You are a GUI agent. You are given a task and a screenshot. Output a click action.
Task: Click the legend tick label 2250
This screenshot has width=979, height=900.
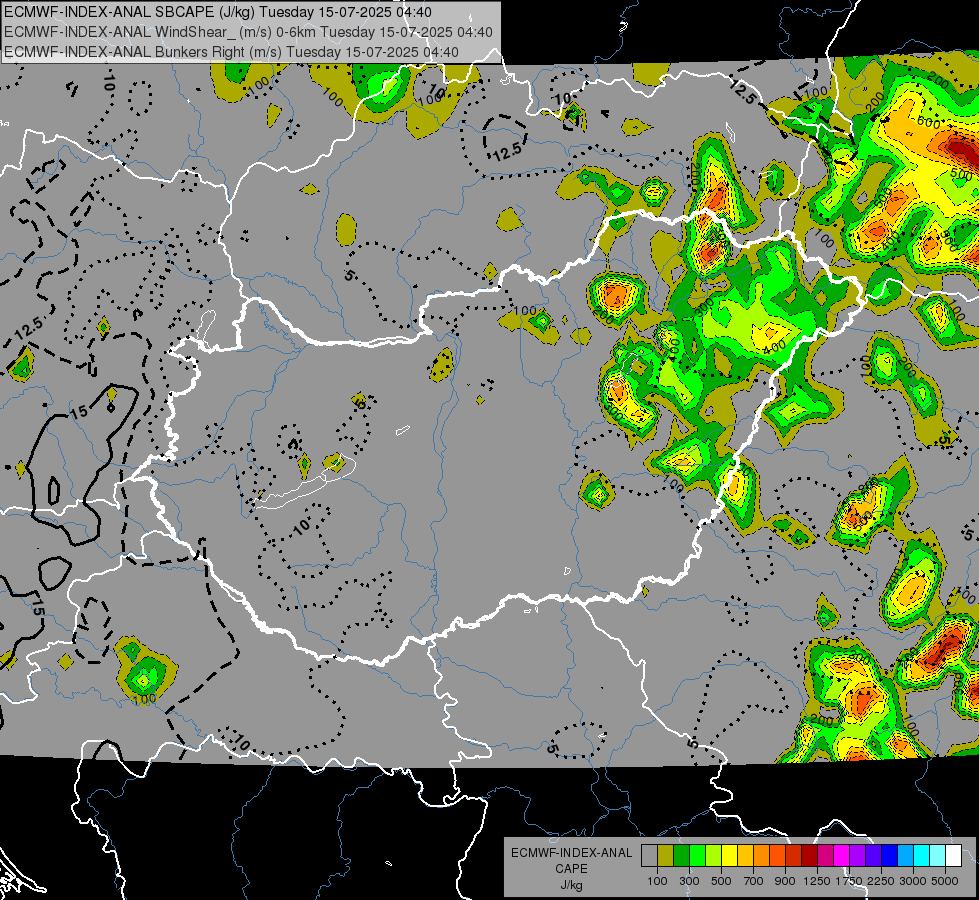pos(881,881)
